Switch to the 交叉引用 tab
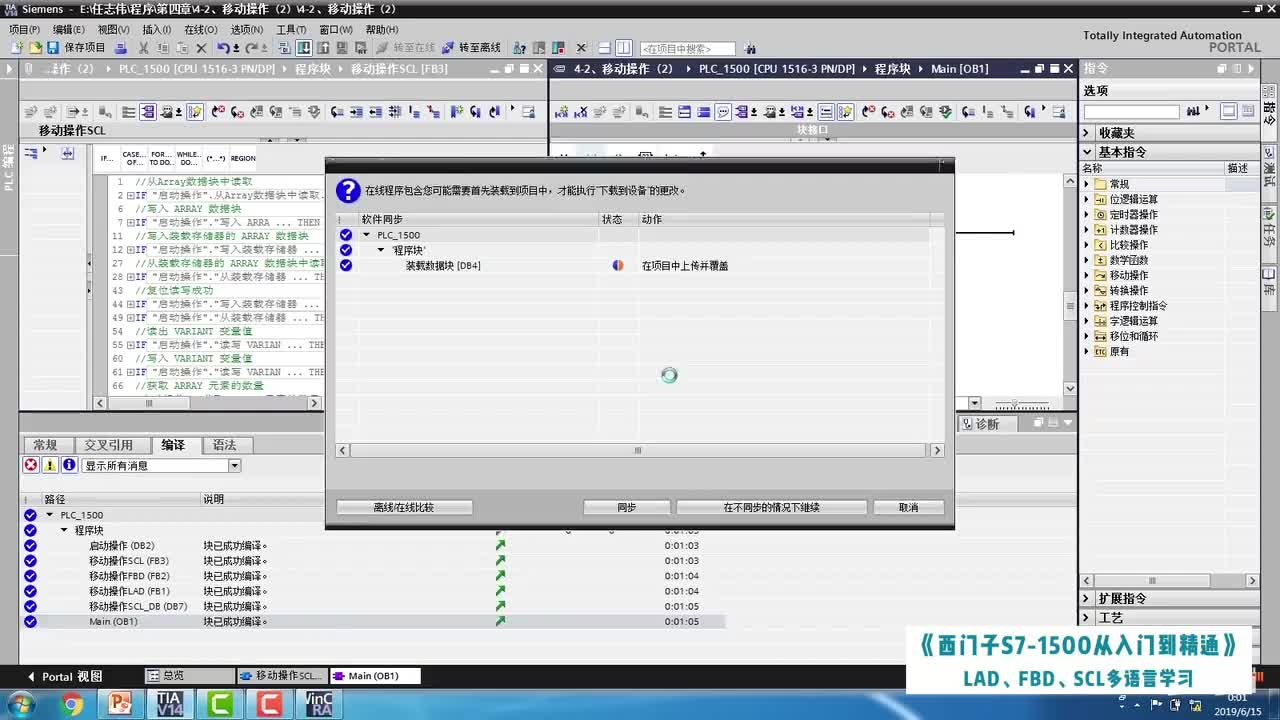Image resolution: width=1280 pixels, height=720 pixels. (x=108, y=445)
